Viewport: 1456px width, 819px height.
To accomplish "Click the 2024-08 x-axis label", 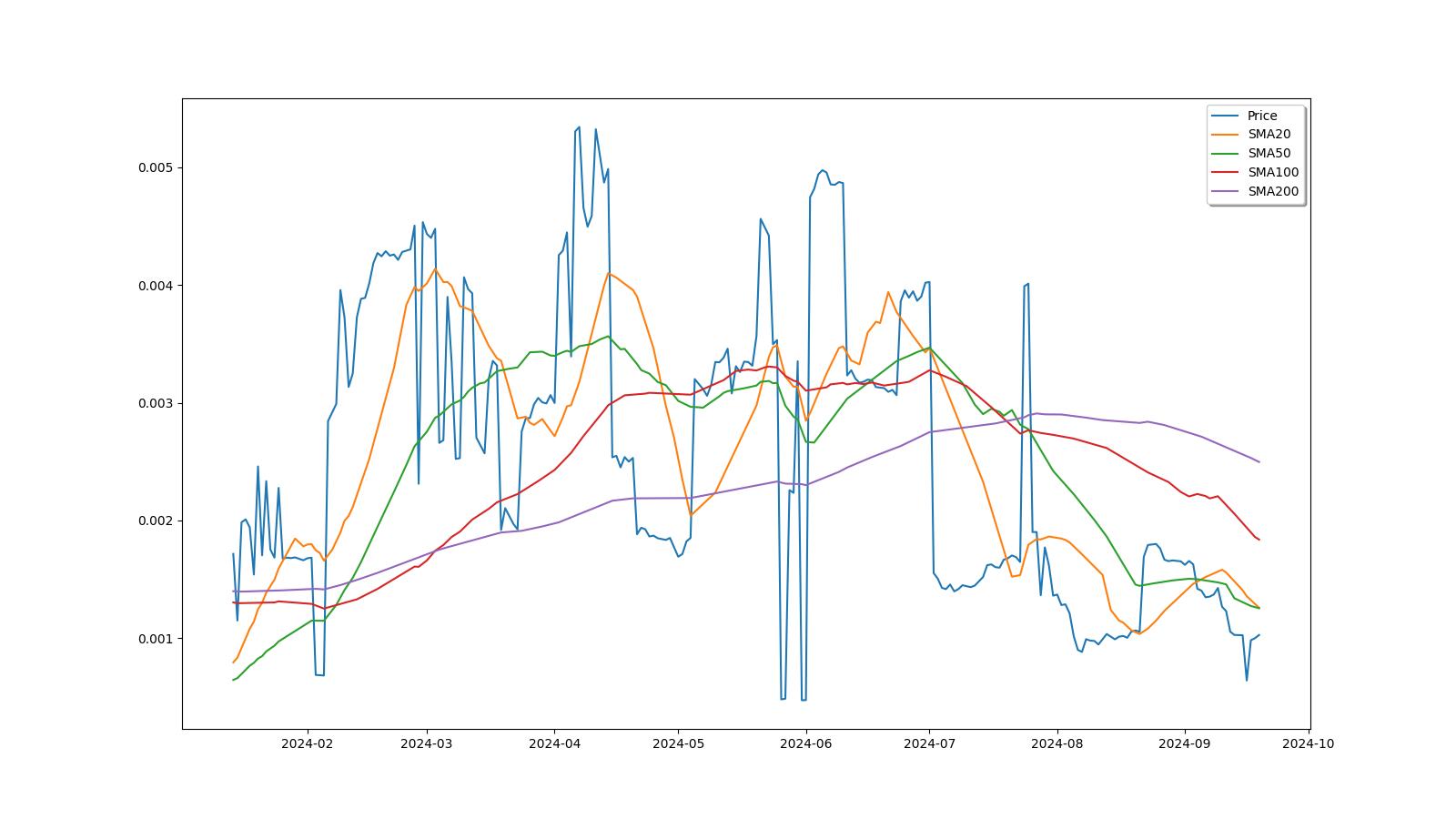I will click(x=1057, y=743).
